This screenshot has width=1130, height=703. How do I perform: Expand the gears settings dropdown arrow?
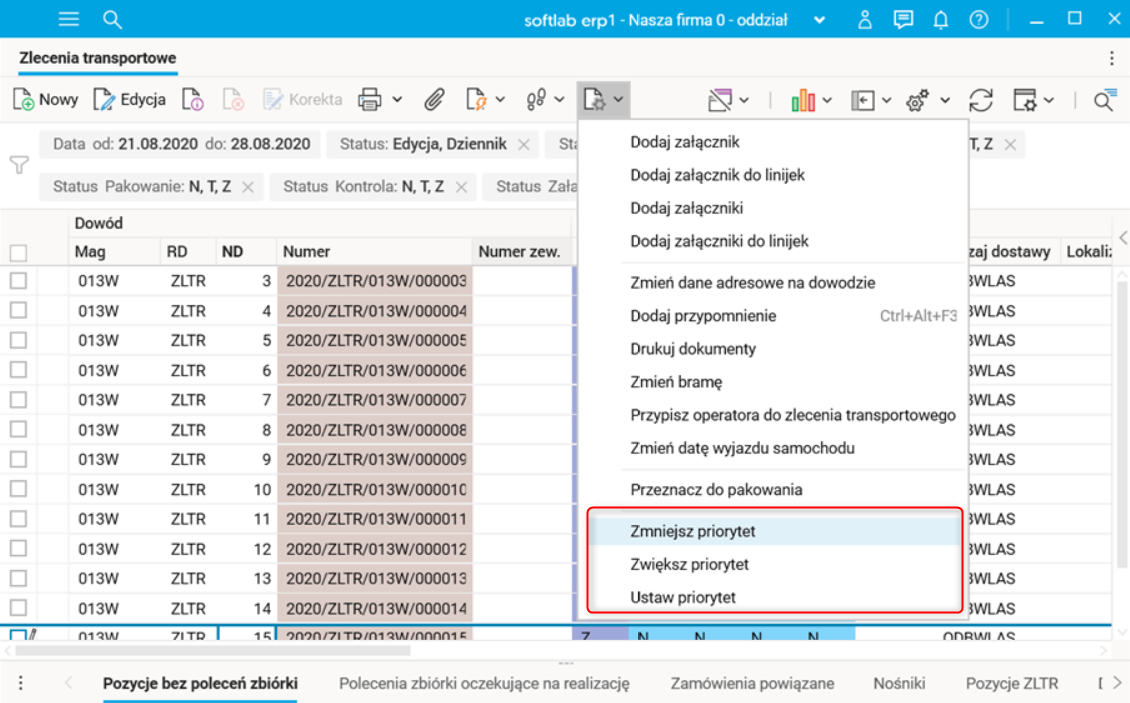[x=945, y=100]
